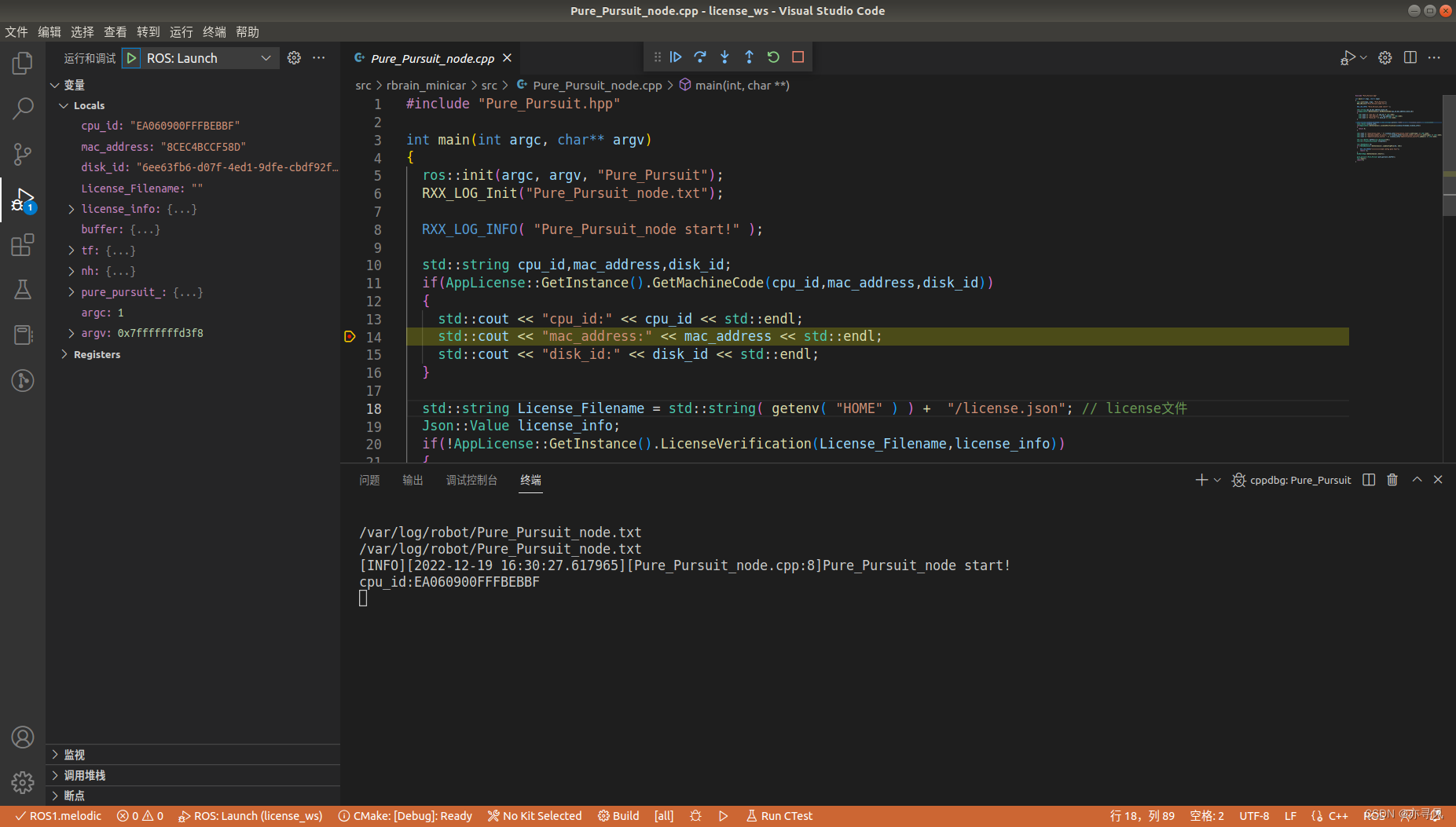This screenshot has height=827, width=1456.
Task: Click the Step Over debug icon
Action: [700, 57]
